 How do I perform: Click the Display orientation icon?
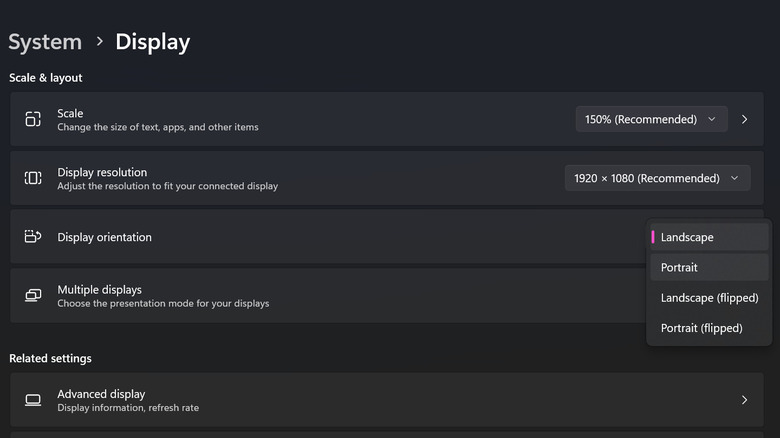tap(33, 237)
